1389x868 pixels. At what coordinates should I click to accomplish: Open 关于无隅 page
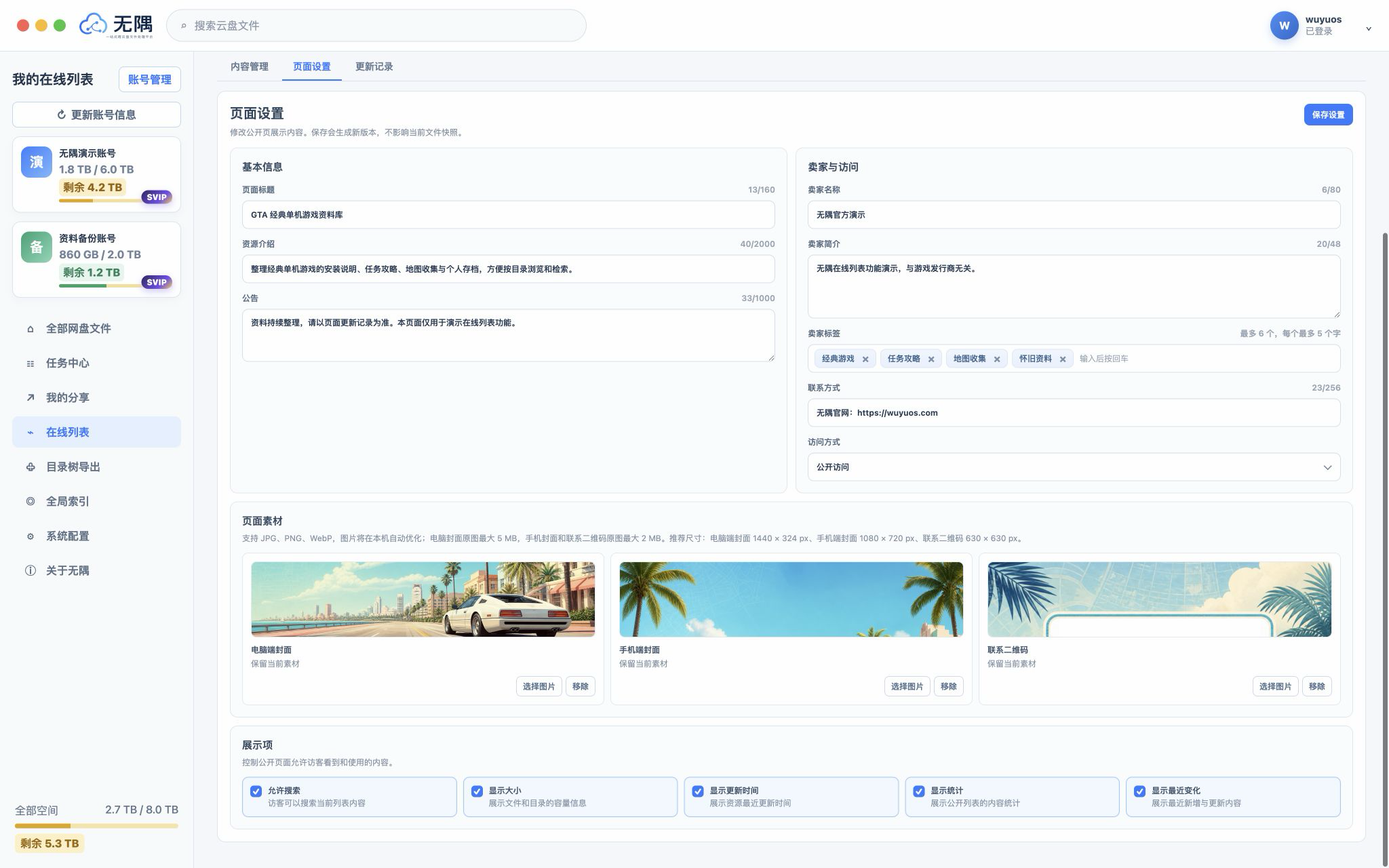(x=96, y=571)
